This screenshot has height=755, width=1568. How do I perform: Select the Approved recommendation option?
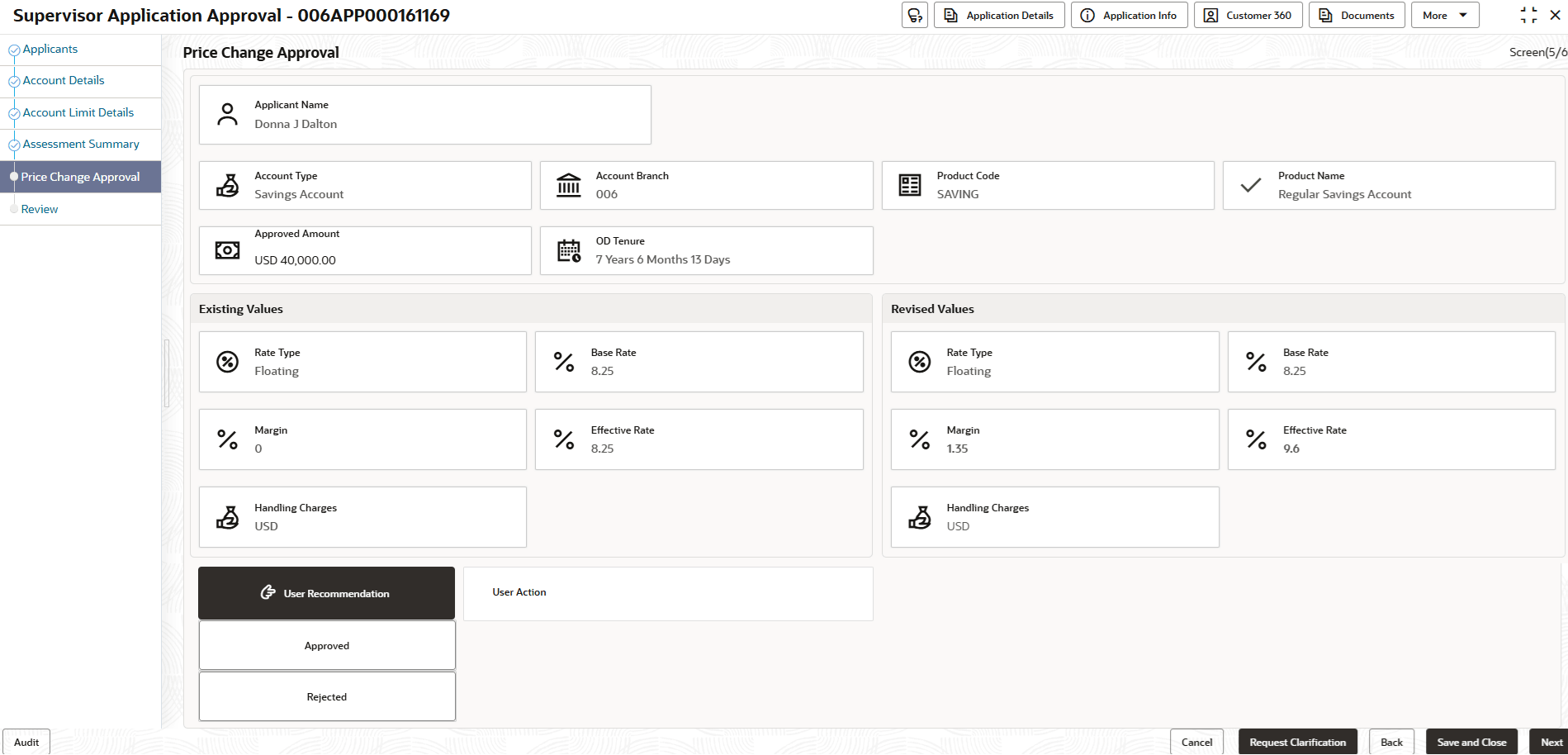coord(327,645)
